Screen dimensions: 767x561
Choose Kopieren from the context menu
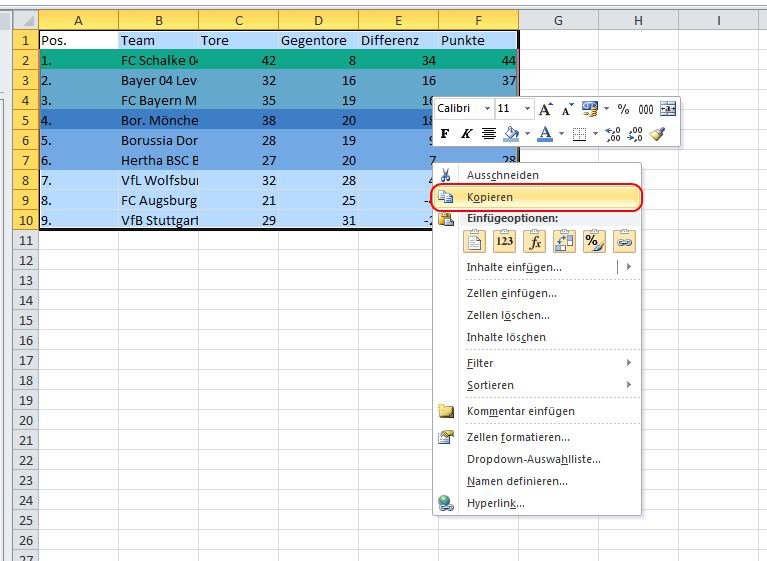click(x=537, y=197)
